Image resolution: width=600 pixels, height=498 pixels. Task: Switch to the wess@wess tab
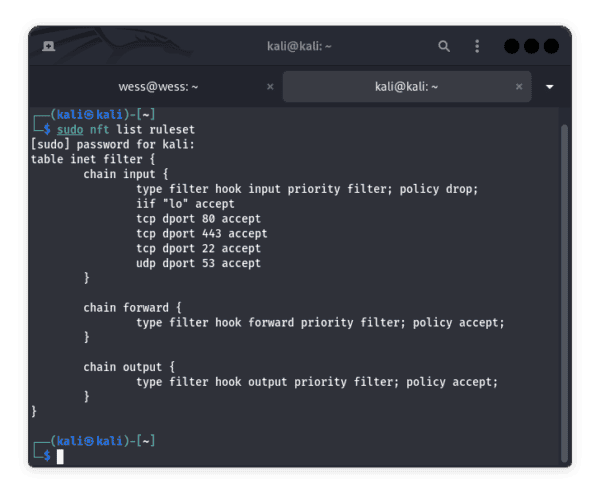tap(160, 87)
